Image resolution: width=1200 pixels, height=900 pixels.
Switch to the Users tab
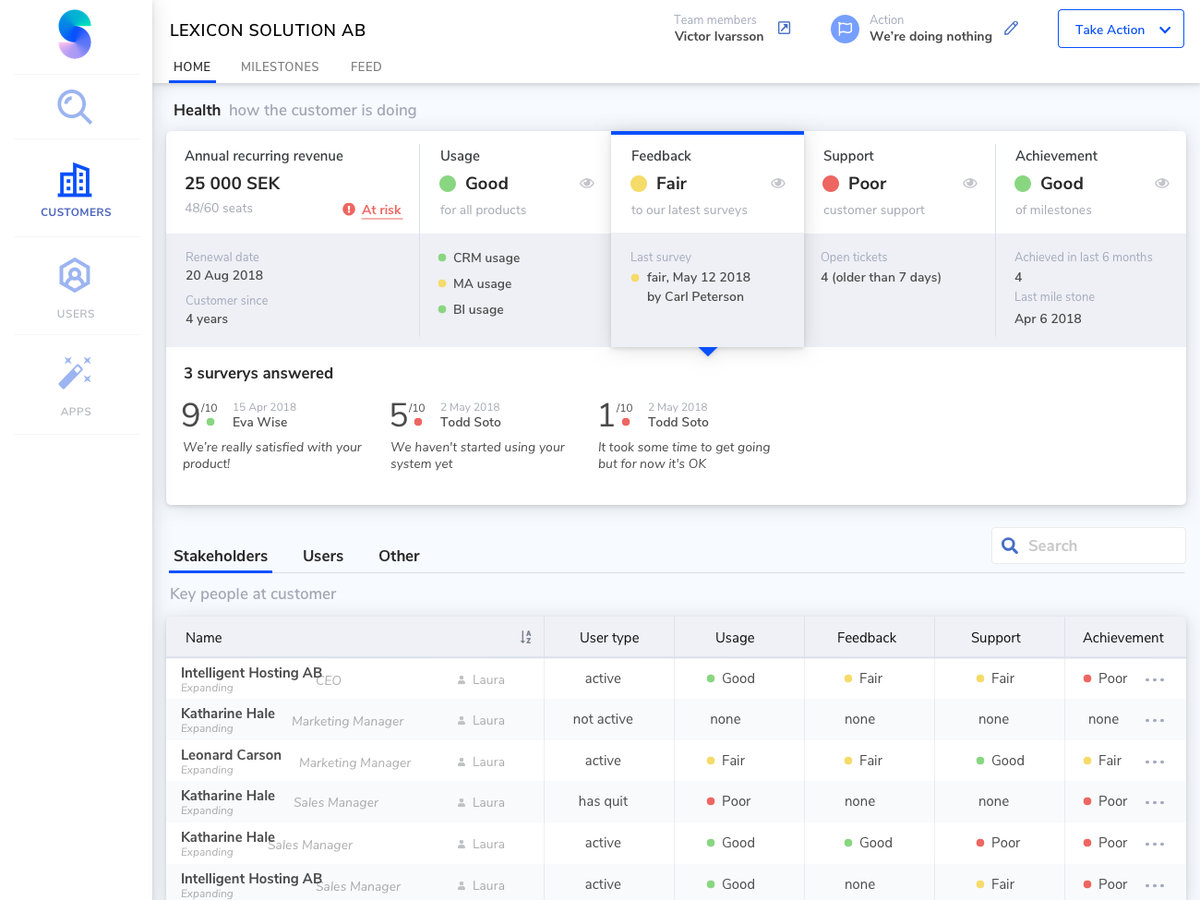(x=323, y=556)
